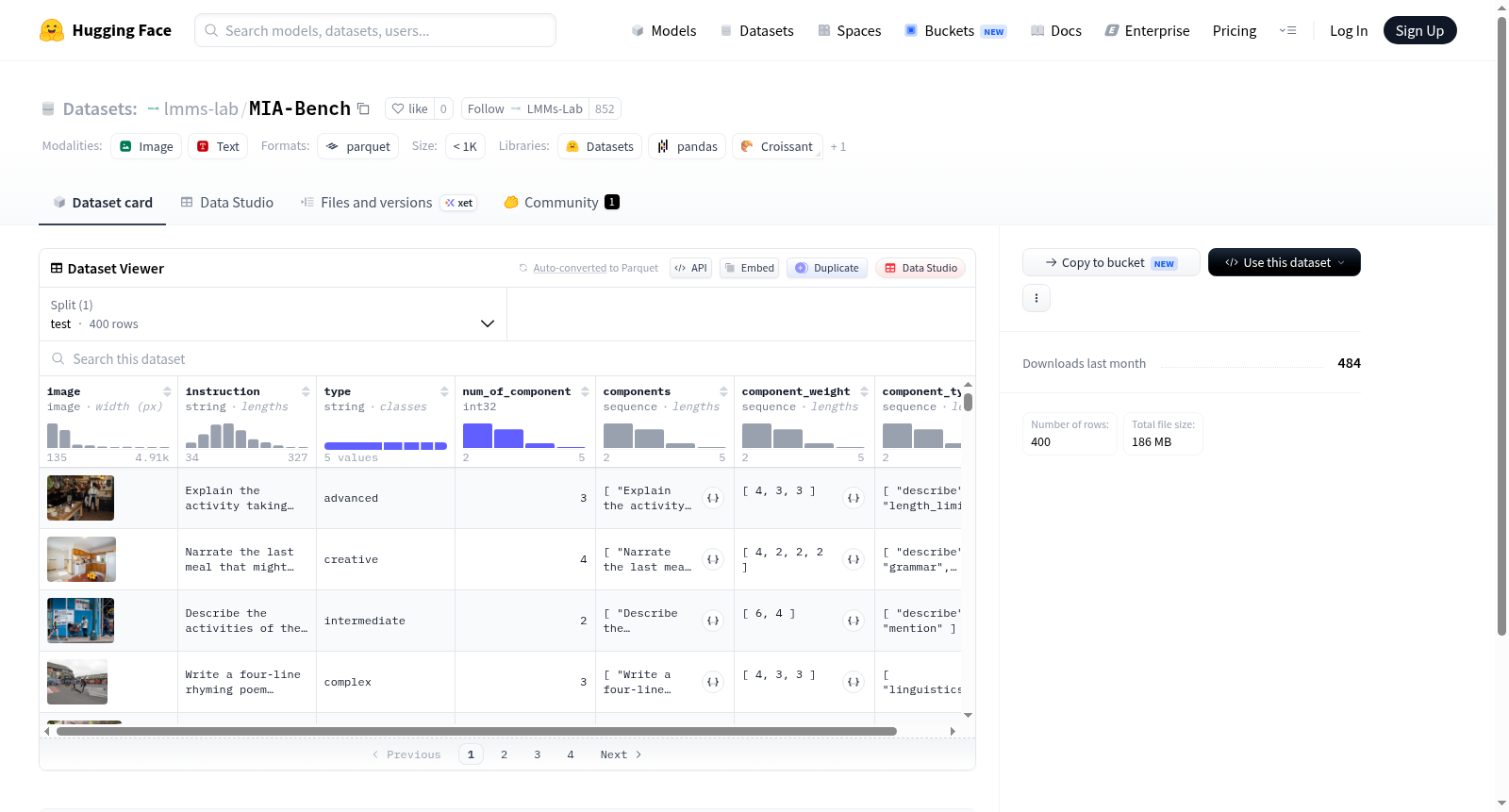The height and width of the screenshot is (812, 1509).
Task: Click the Sign Up button
Action: [x=1419, y=31]
